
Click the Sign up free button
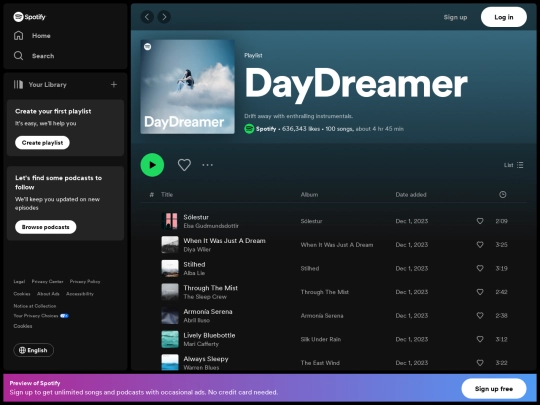[494, 389]
